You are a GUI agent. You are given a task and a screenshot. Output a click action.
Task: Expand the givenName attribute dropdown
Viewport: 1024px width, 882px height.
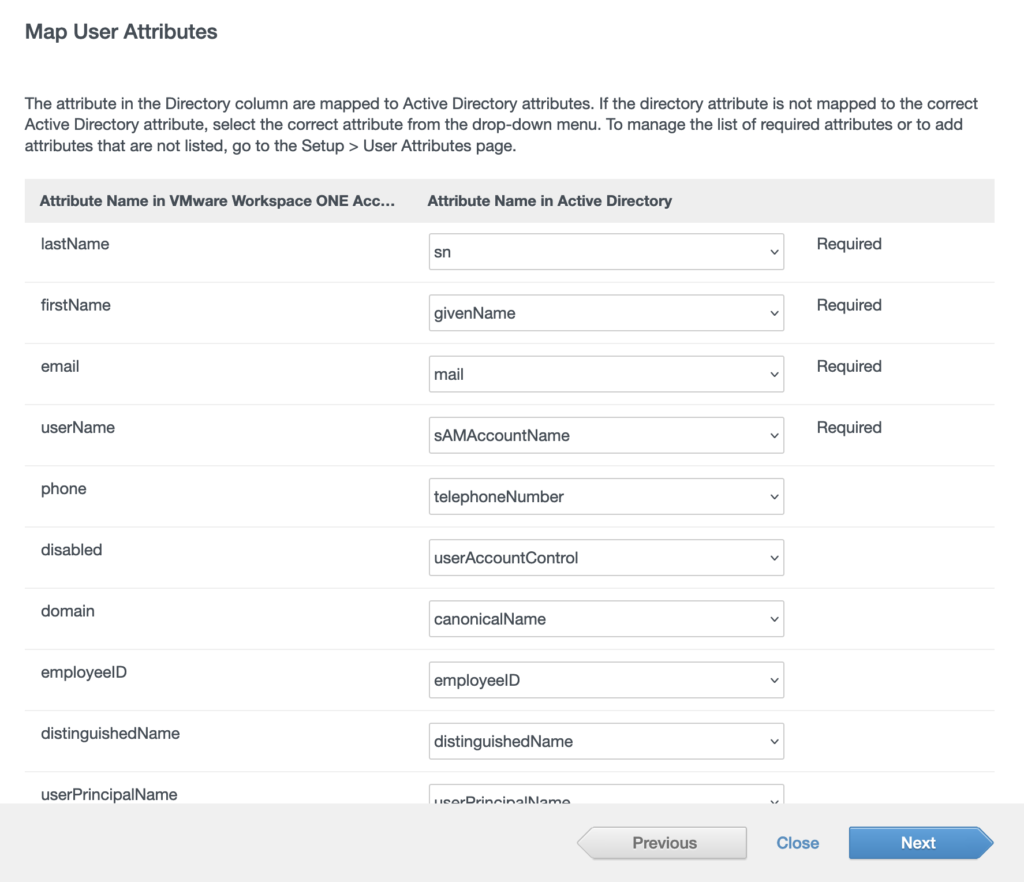[605, 313]
